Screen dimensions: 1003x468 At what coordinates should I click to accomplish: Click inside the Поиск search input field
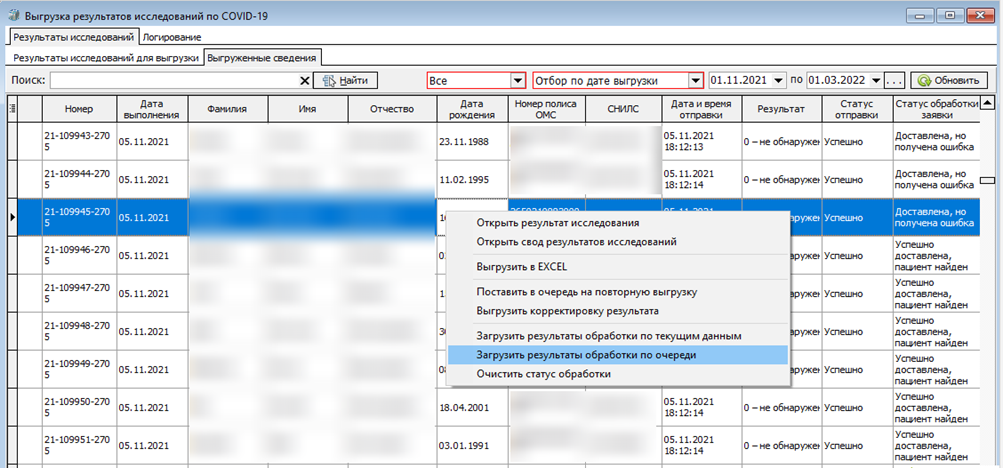(x=175, y=81)
